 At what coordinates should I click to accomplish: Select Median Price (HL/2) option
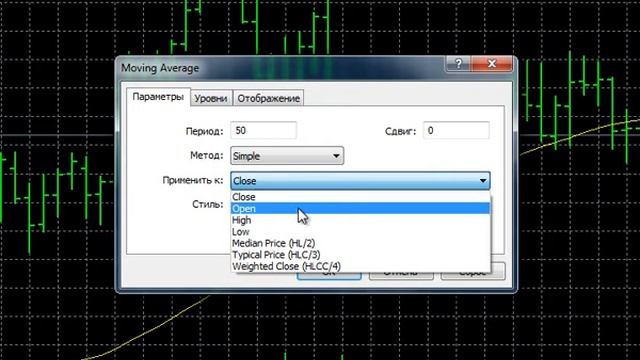360,243
